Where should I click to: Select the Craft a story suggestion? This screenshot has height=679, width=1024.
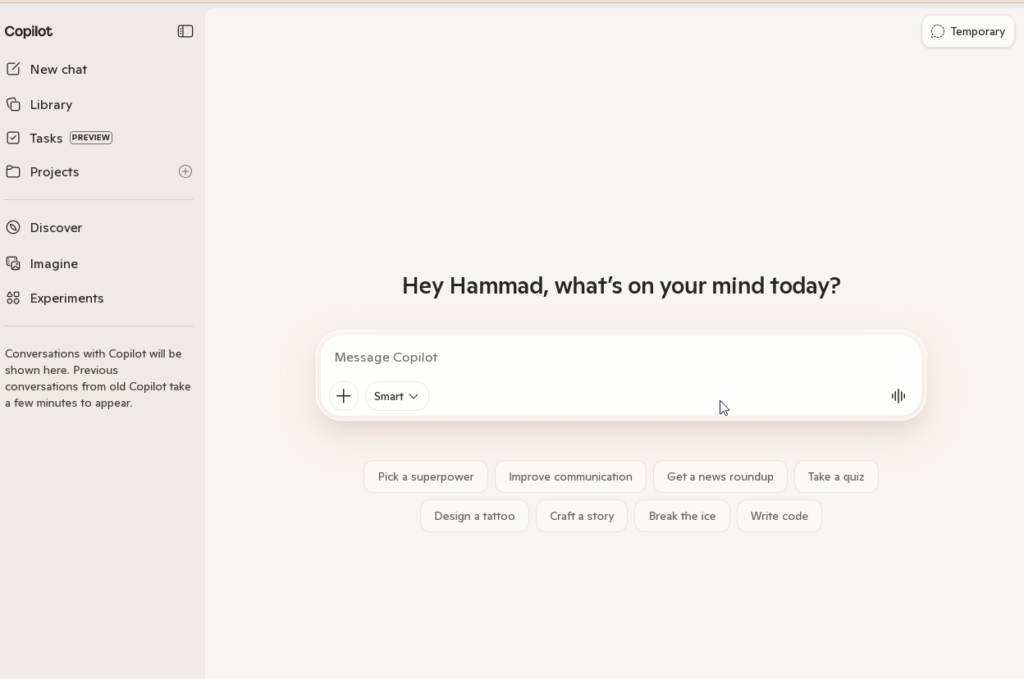click(x=581, y=516)
